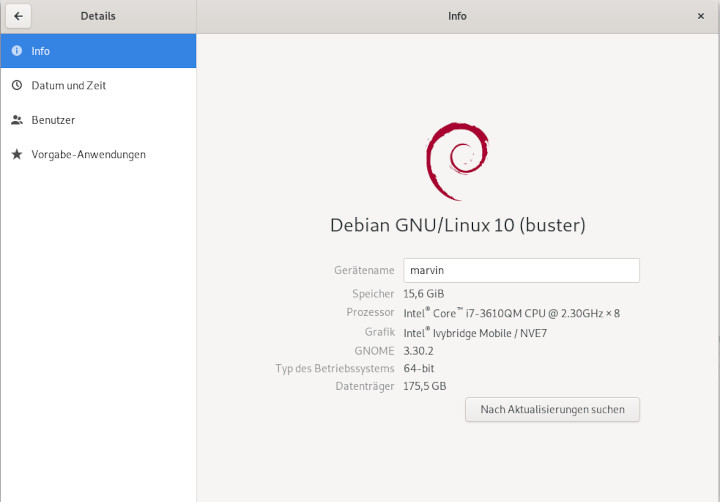Click the OS type value 64-bit
The image size is (720, 502).
click(x=419, y=368)
